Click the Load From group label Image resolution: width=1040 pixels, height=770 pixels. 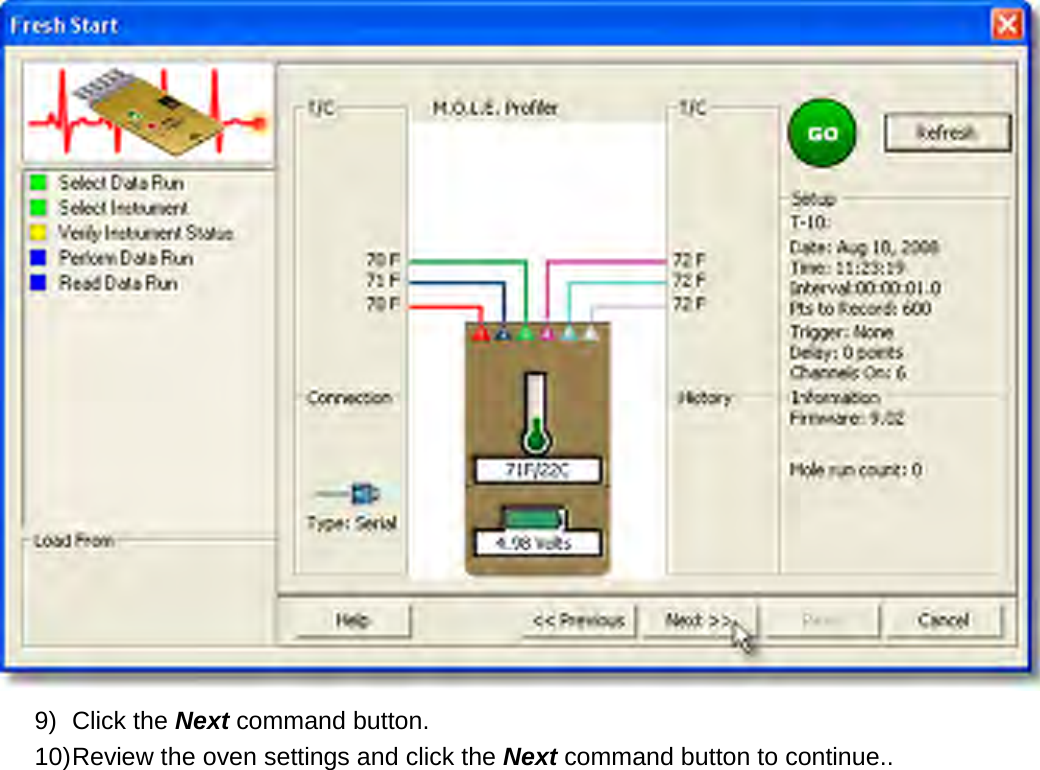pos(74,541)
